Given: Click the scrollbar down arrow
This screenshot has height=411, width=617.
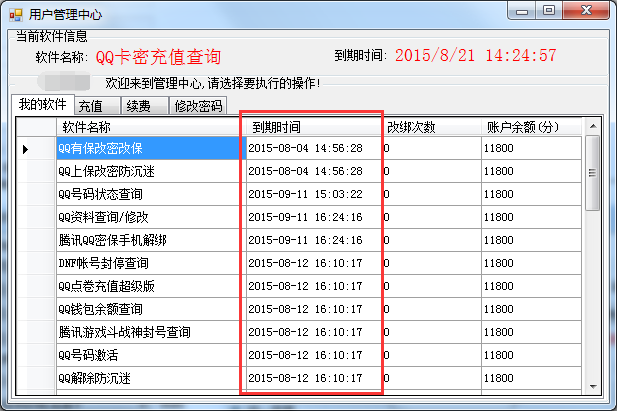Looking at the screenshot, I should [593, 387].
